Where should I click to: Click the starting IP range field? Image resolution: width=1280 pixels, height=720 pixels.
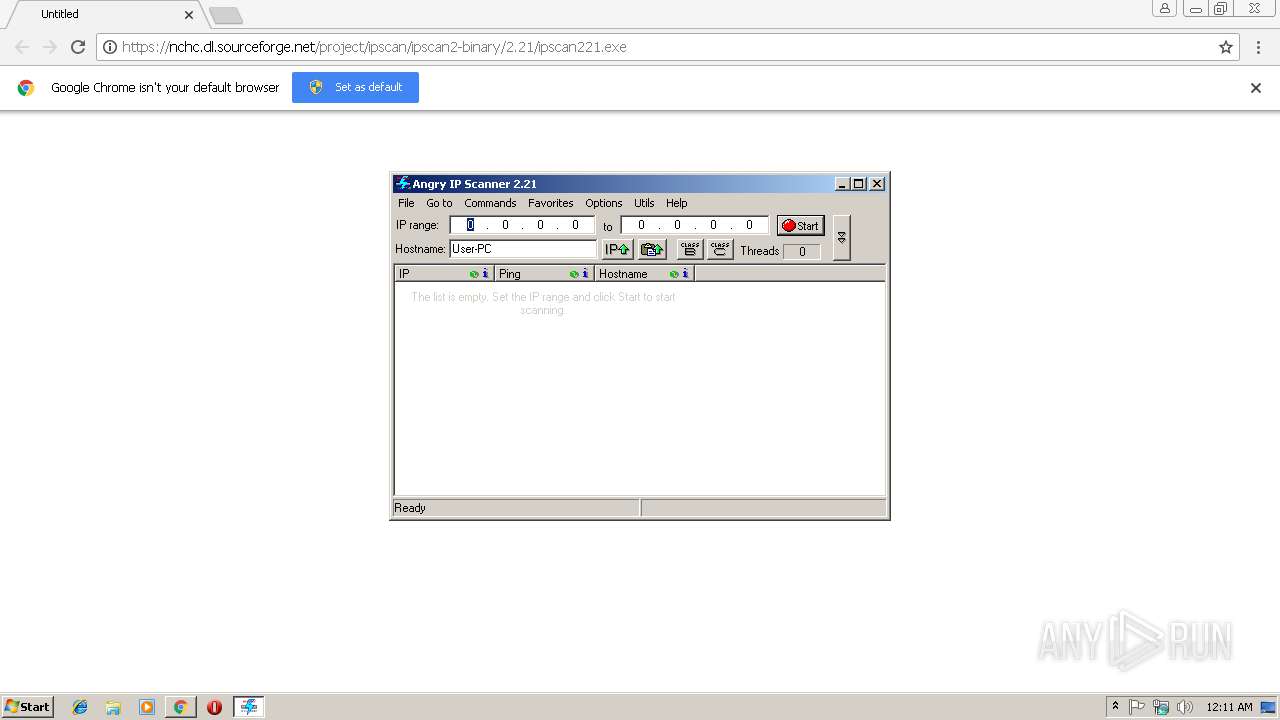tap(522, 225)
